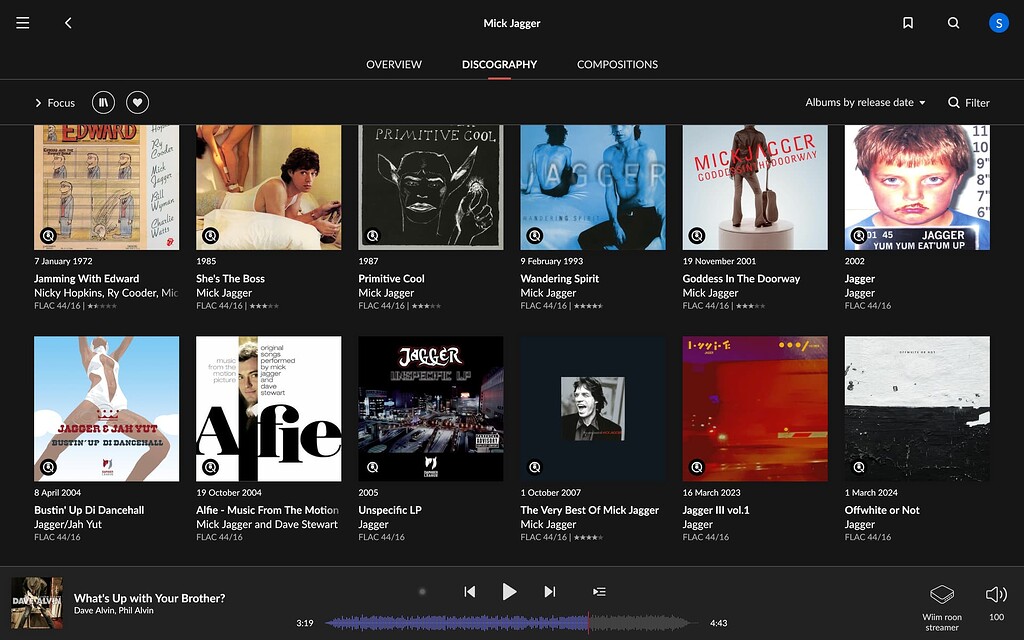Toggle the heart favorites filter
Image resolution: width=1024 pixels, height=640 pixels.
point(137,102)
